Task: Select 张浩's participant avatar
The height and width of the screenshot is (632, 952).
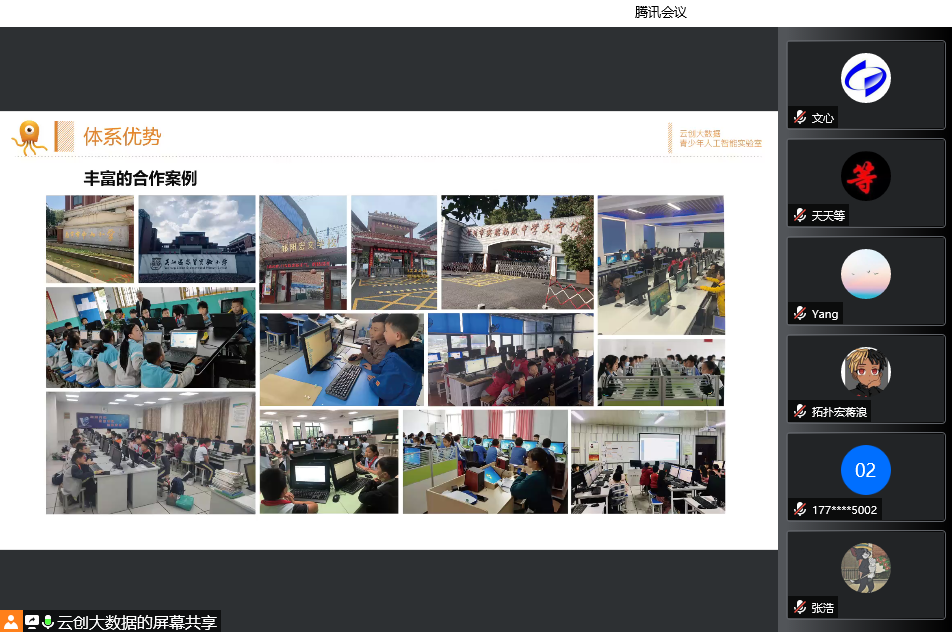Action: (865, 568)
